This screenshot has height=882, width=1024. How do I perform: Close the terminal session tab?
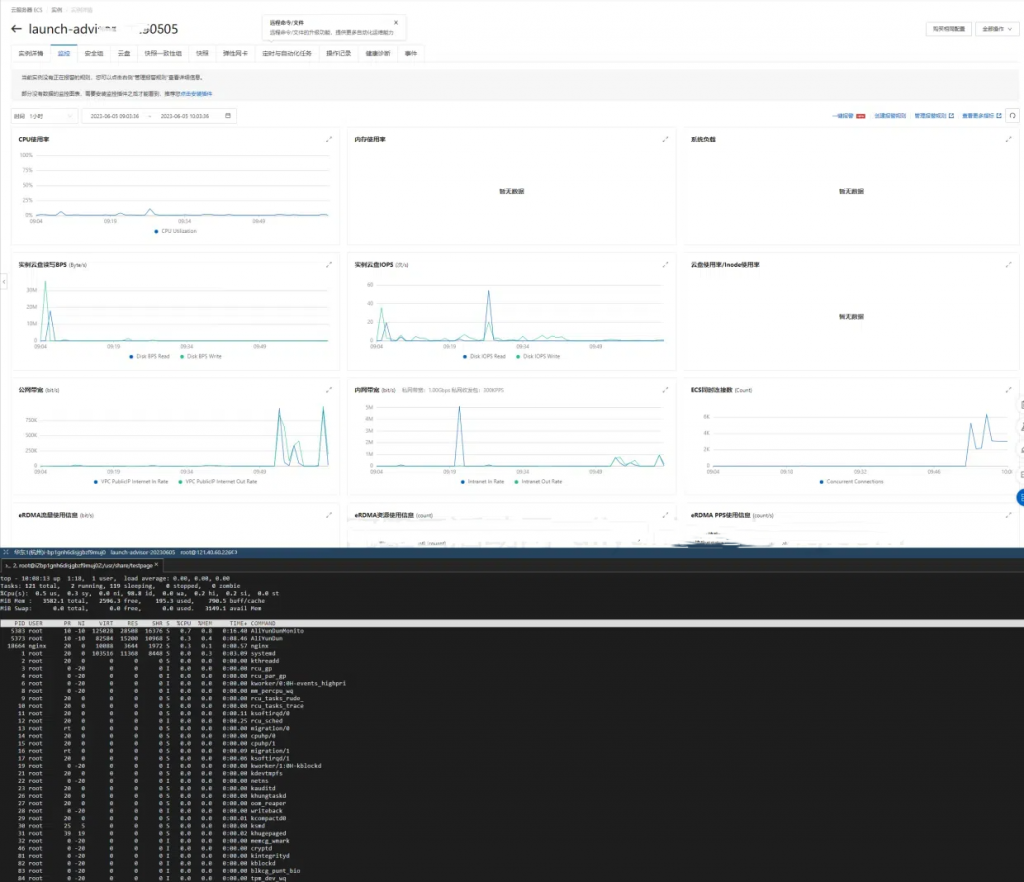pyautogui.click(x=156, y=565)
